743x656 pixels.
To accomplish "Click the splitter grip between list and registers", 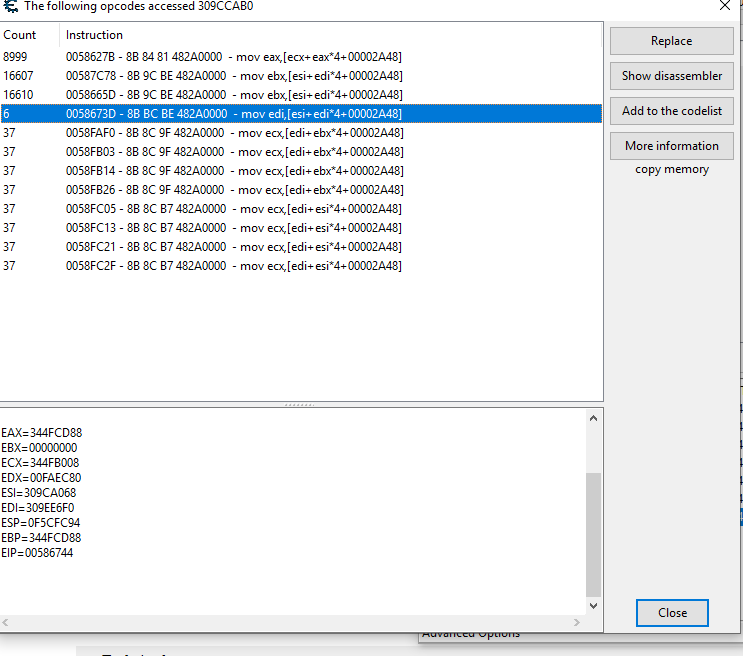I will 299,405.
